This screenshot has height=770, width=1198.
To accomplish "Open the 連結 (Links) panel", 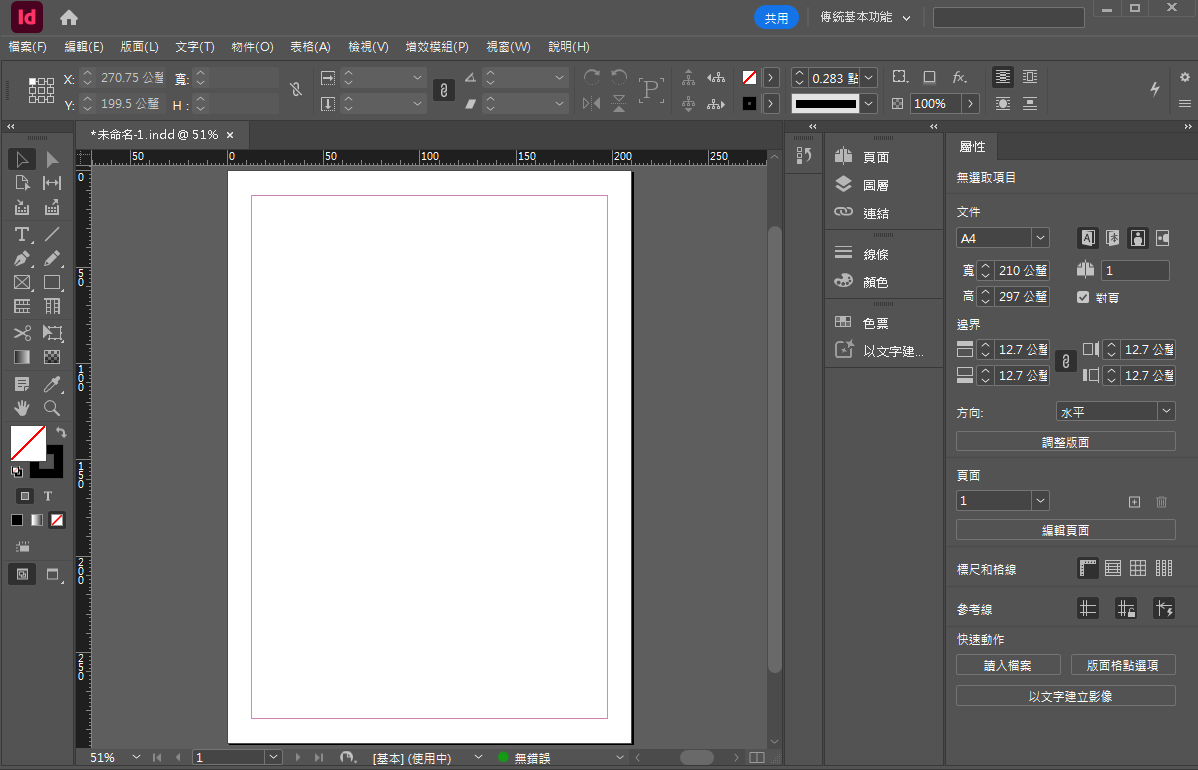I will [x=862, y=213].
